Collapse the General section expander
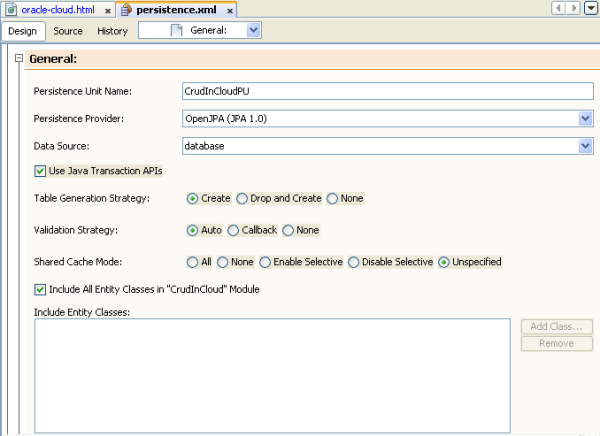 click(18, 59)
